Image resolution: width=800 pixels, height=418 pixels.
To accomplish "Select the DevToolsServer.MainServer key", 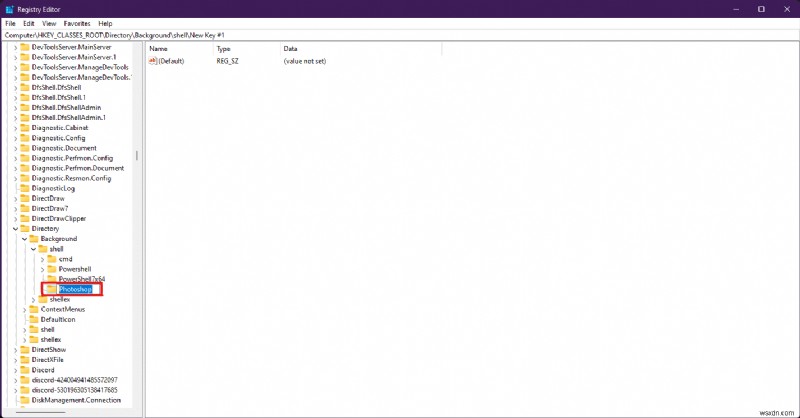I will click(71, 47).
